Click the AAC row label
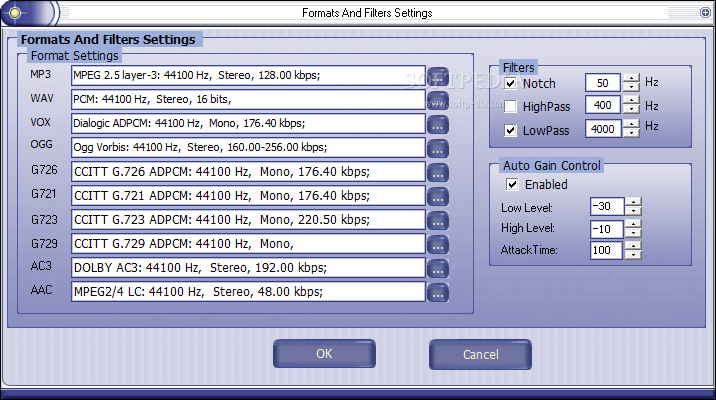The width and height of the screenshot is (716, 400). (42, 289)
